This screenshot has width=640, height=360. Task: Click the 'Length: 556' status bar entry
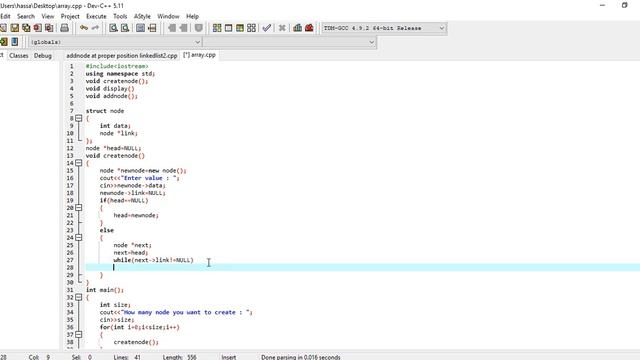pos(180,357)
